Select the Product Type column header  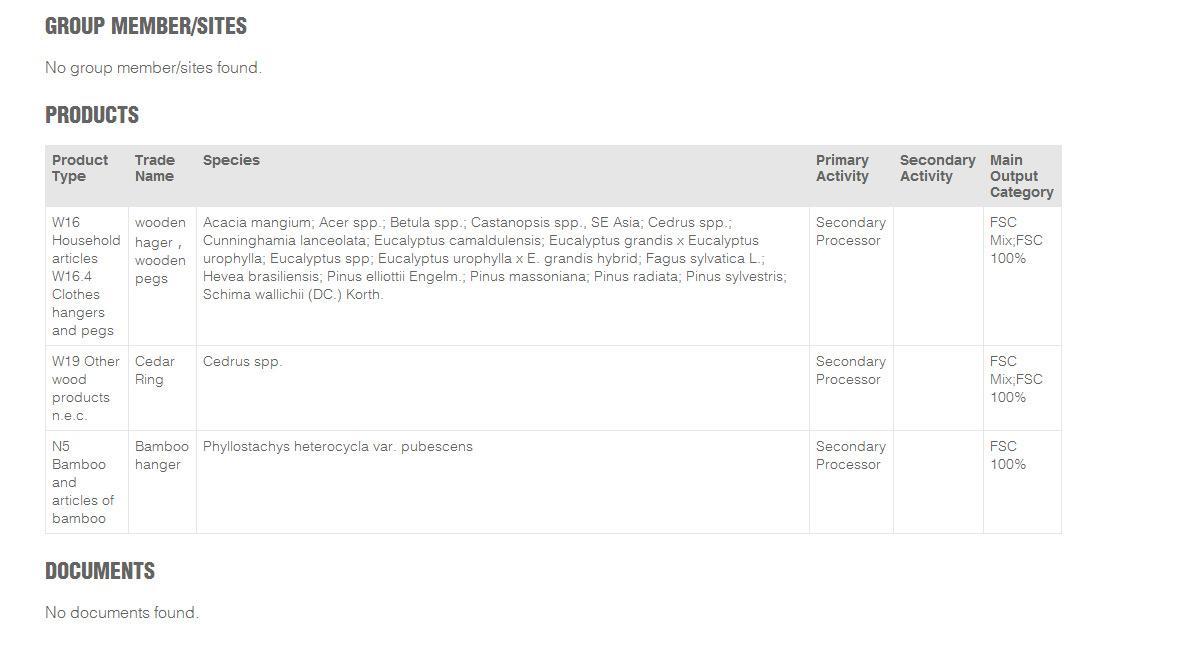pyautogui.click(x=80, y=168)
